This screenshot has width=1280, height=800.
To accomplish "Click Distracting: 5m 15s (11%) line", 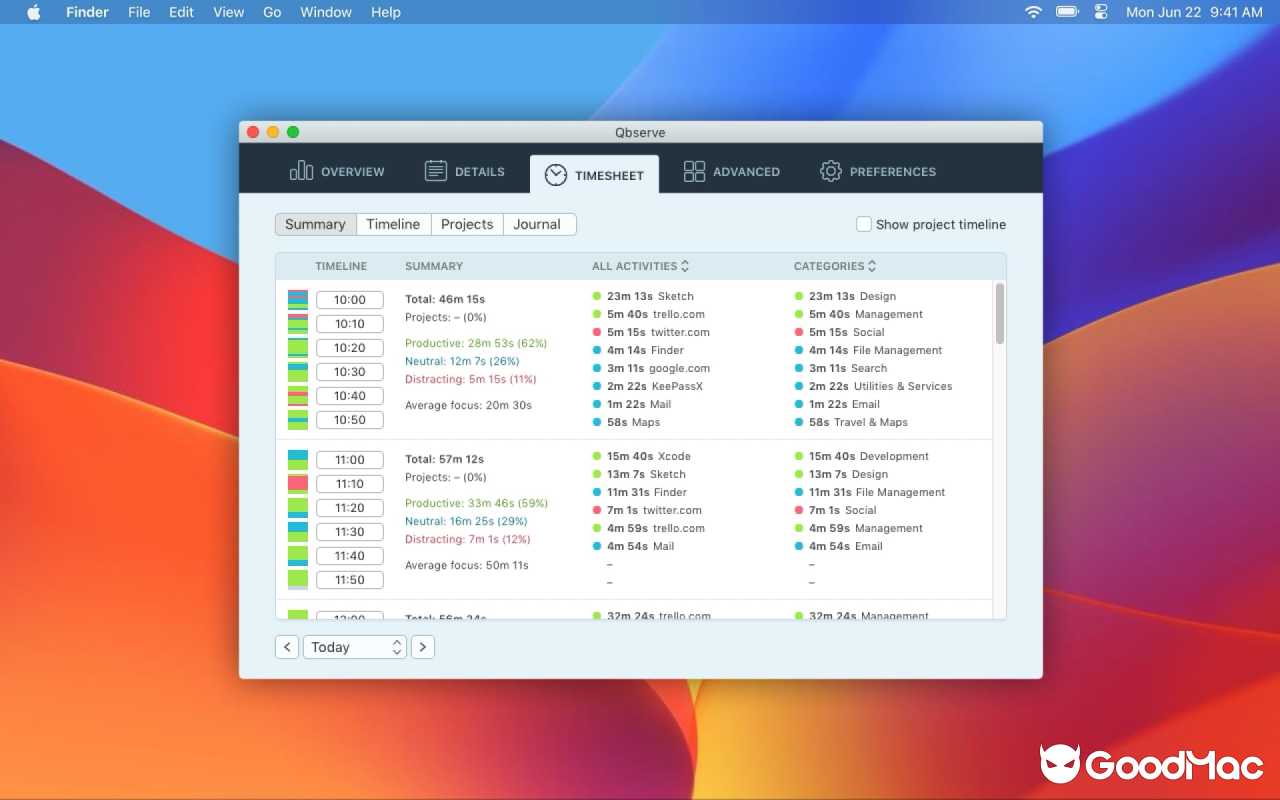I will [x=471, y=379].
